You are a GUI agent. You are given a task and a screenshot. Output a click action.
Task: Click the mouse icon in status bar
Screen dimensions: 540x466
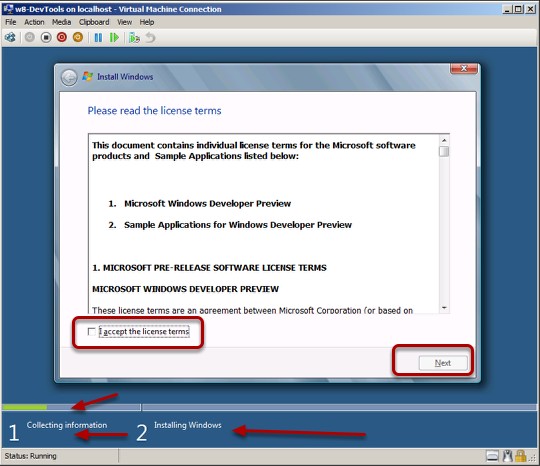tap(507, 456)
